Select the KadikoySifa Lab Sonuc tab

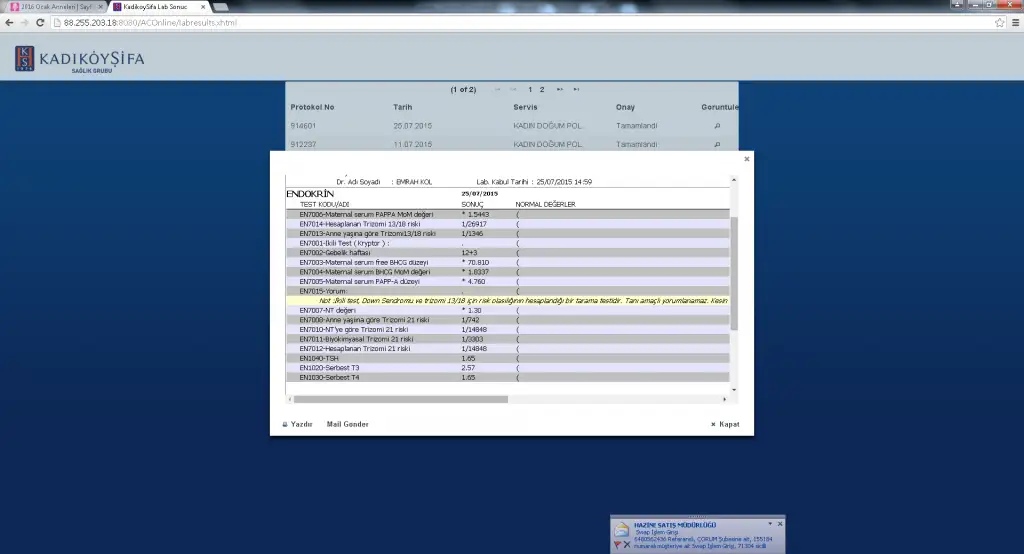click(159, 7)
